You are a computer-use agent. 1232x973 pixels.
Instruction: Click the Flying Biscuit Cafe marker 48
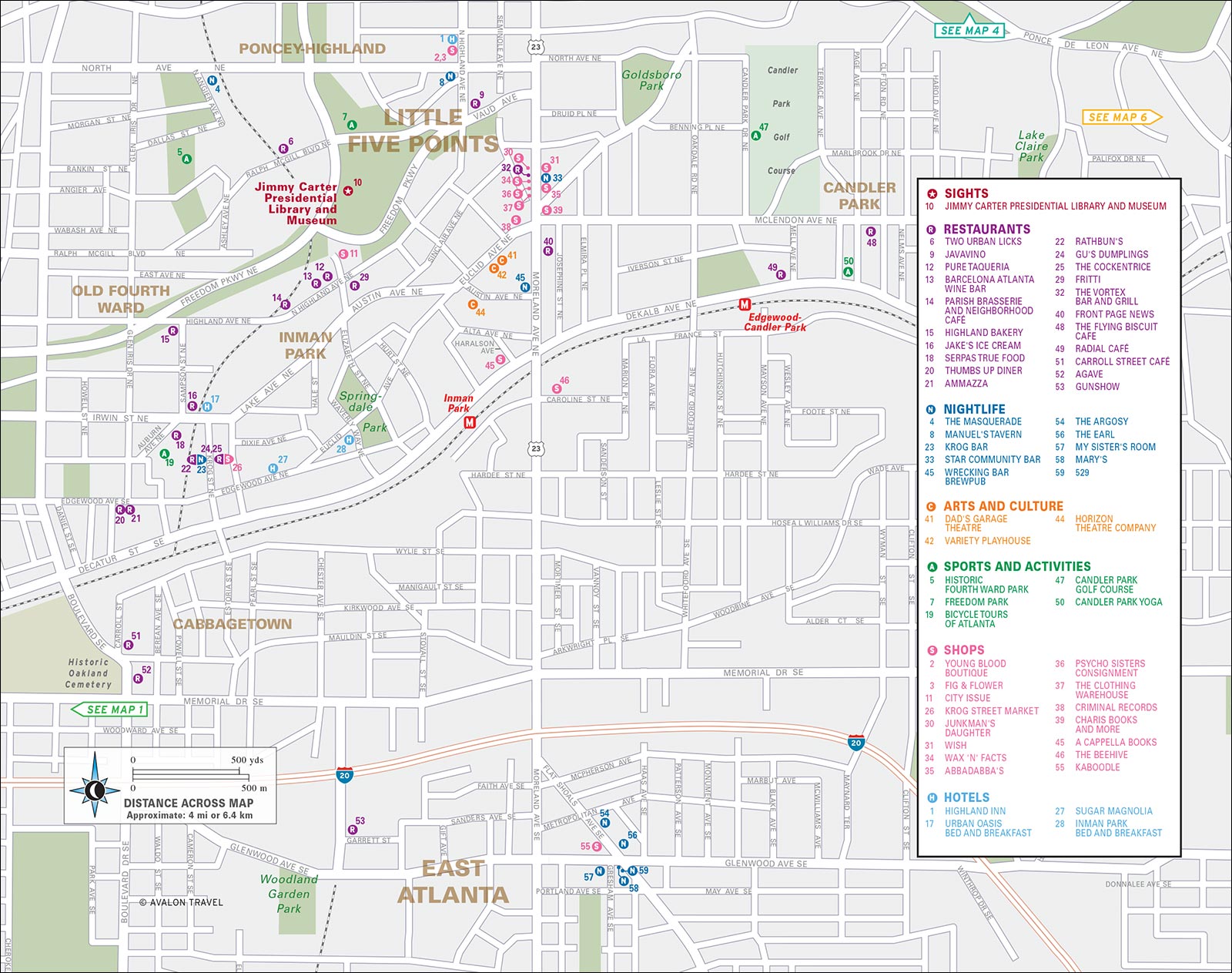[871, 231]
